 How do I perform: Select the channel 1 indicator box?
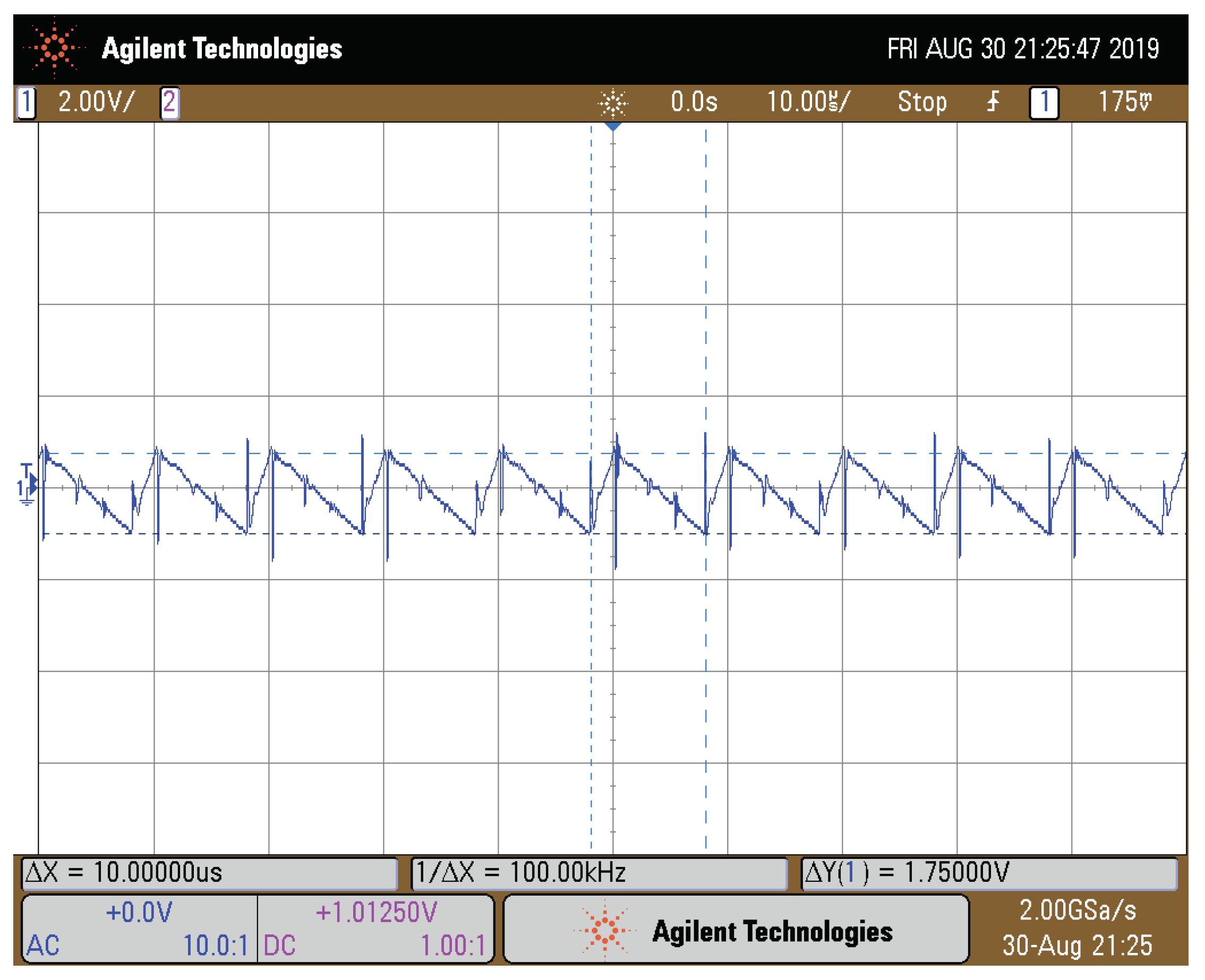click(x=26, y=103)
